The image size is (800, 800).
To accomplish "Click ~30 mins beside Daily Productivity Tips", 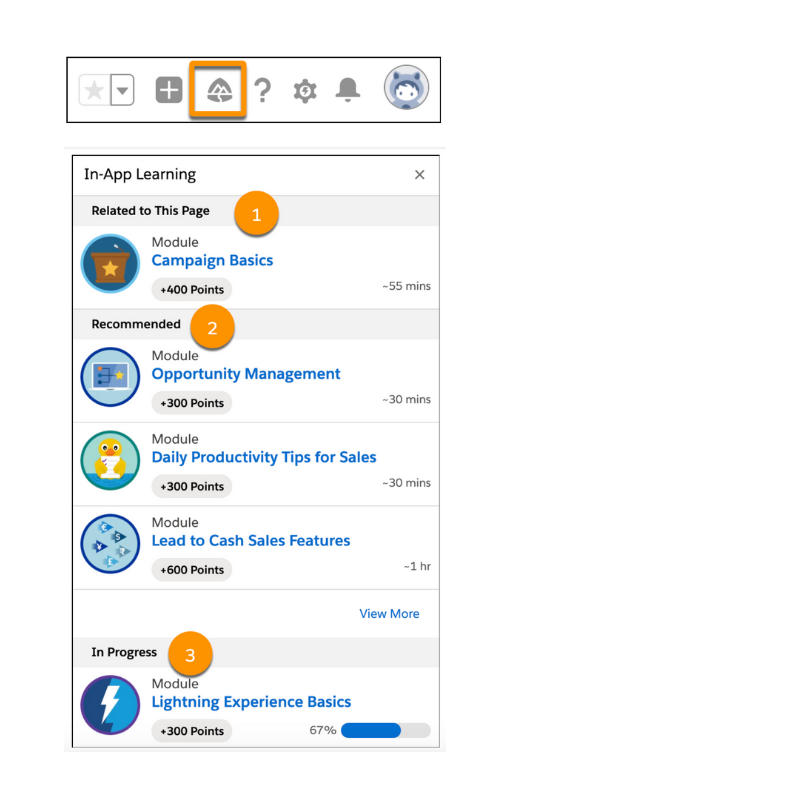I will [407, 483].
